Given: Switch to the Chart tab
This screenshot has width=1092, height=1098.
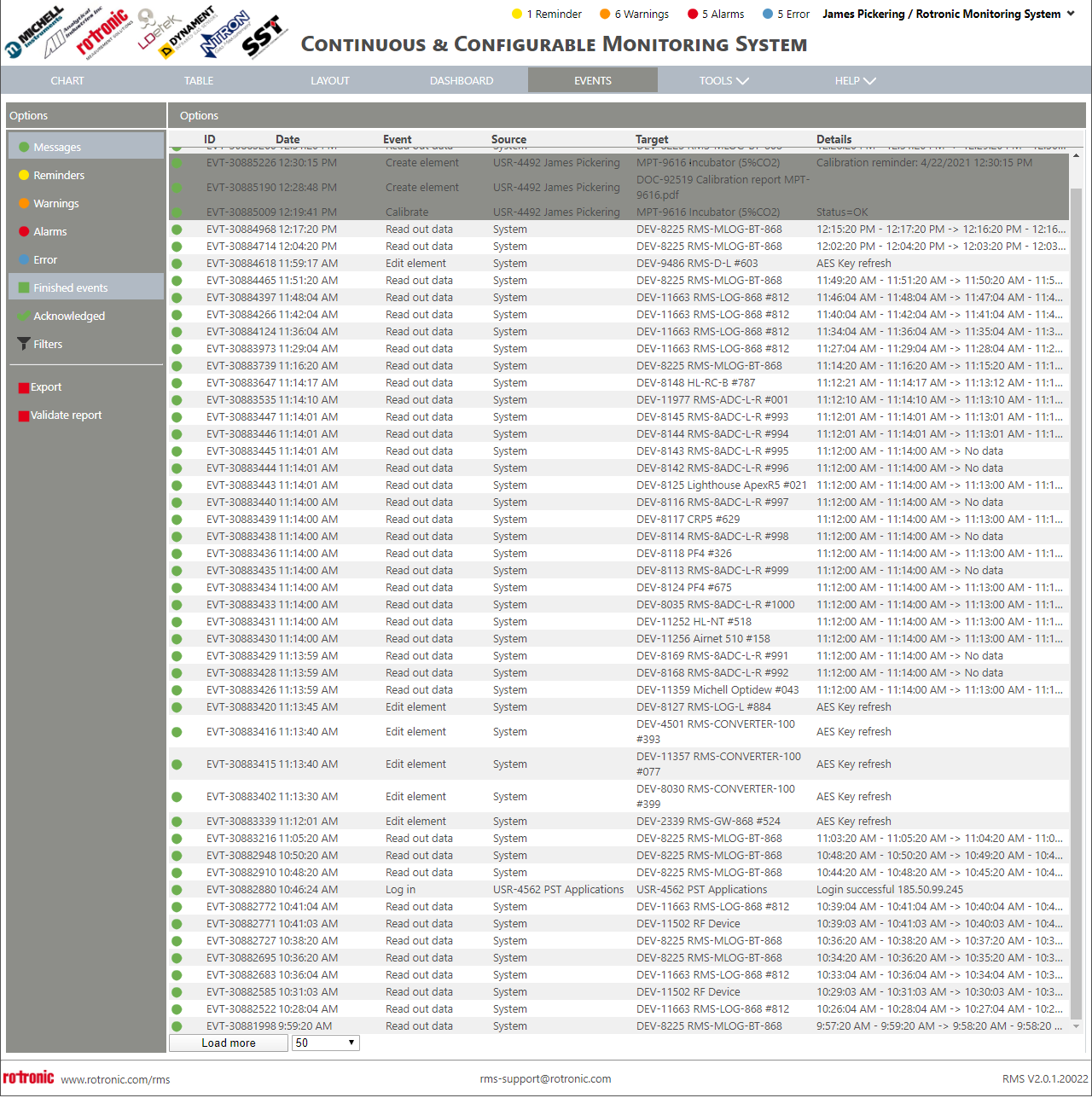Looking at the screenshot, I should pos(67,80).
